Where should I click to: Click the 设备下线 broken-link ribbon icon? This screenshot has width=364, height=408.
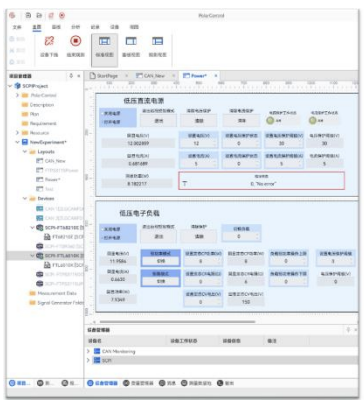tap(49, 41)
